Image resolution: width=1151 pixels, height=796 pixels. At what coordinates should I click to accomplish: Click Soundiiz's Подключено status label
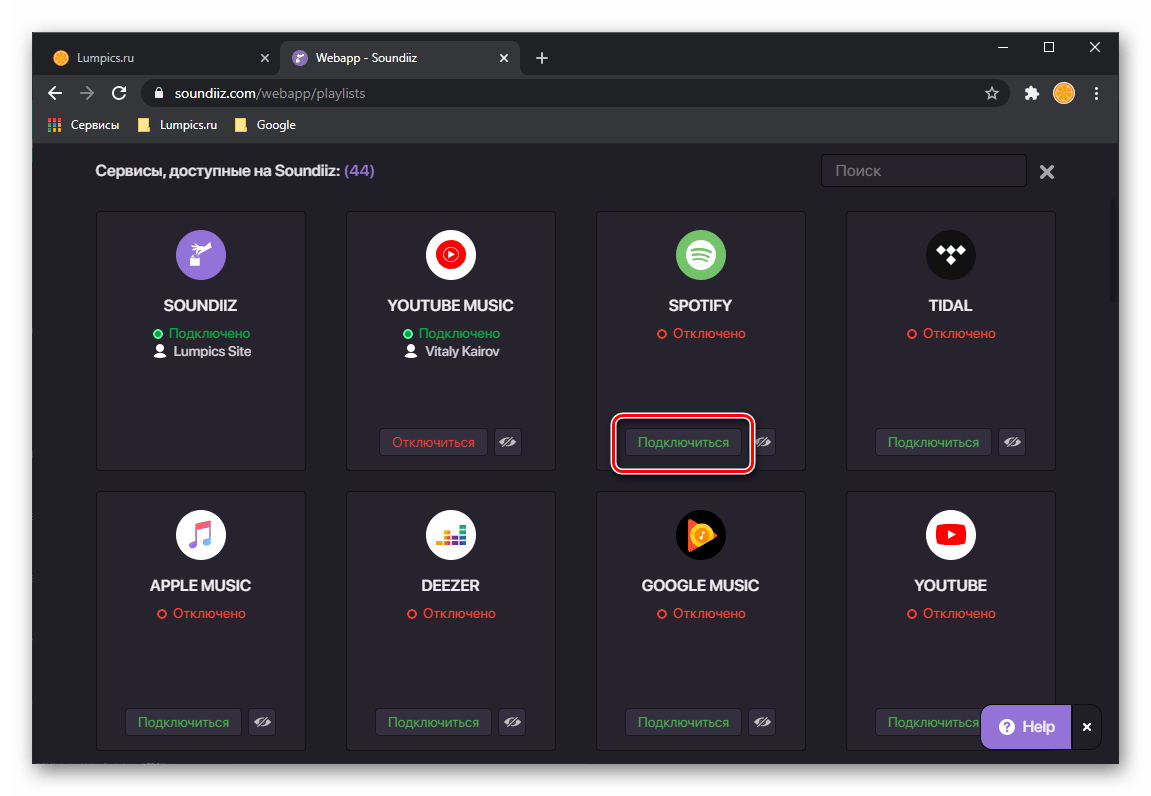[x=209, y=333]
